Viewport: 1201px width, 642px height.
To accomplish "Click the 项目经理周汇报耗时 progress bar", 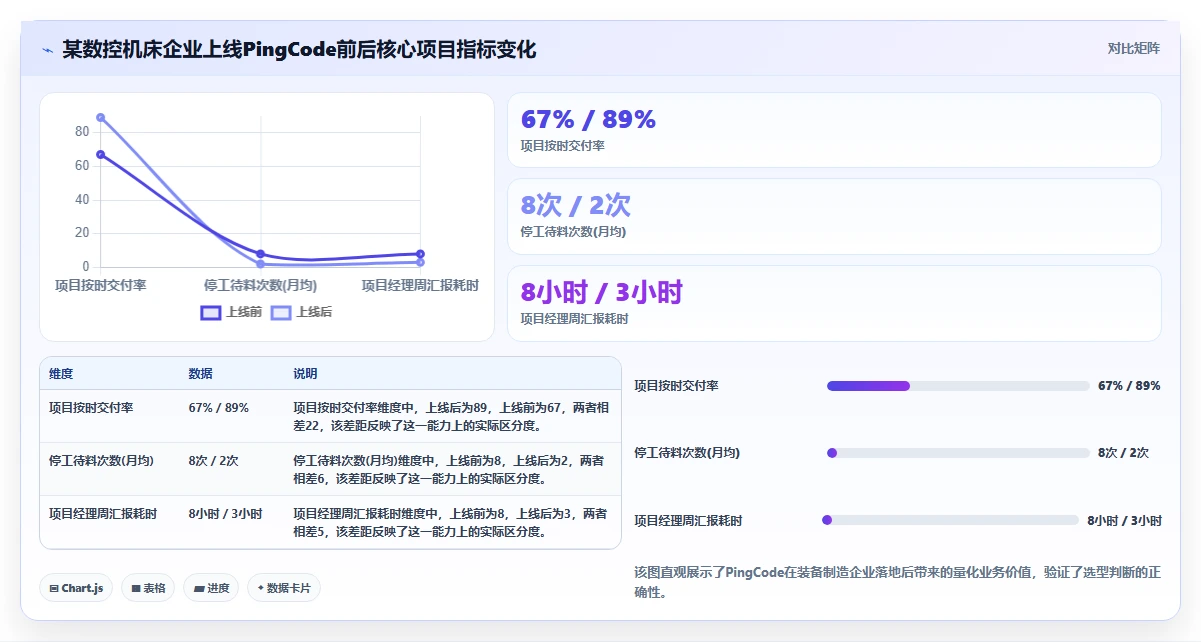I will tap(950, 520).
